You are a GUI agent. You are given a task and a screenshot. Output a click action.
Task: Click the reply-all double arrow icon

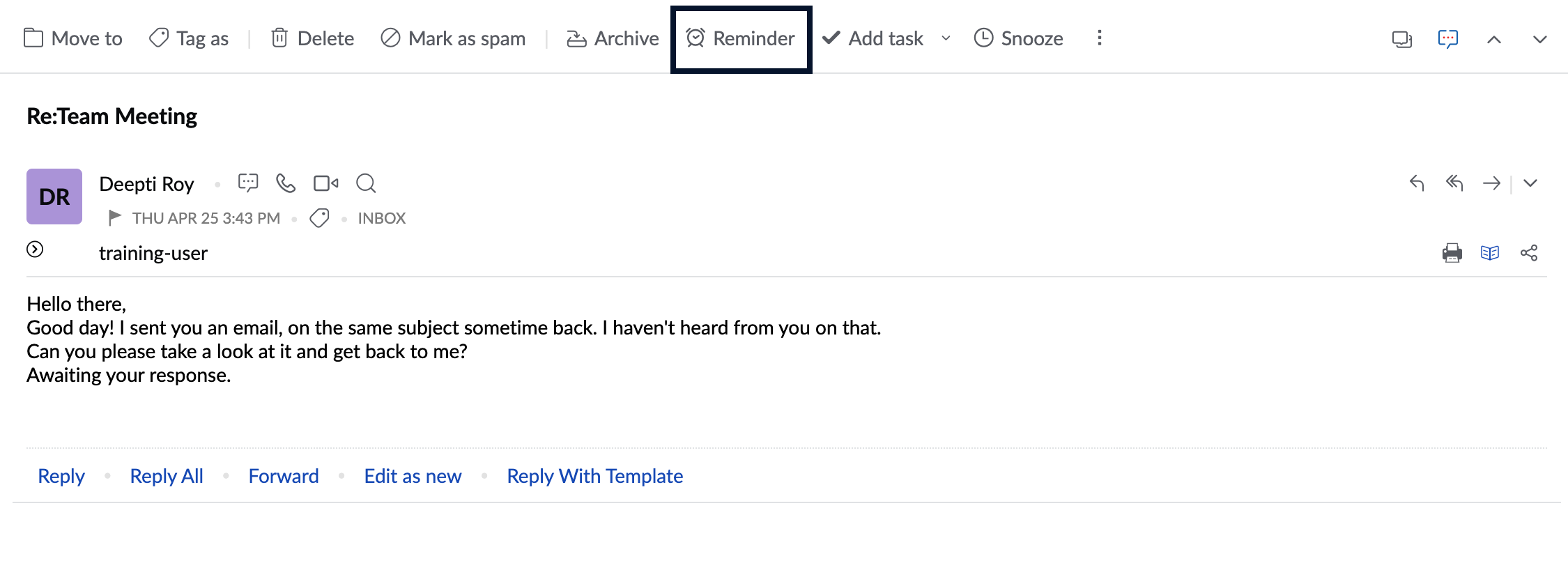click(x=1454, y=183)
